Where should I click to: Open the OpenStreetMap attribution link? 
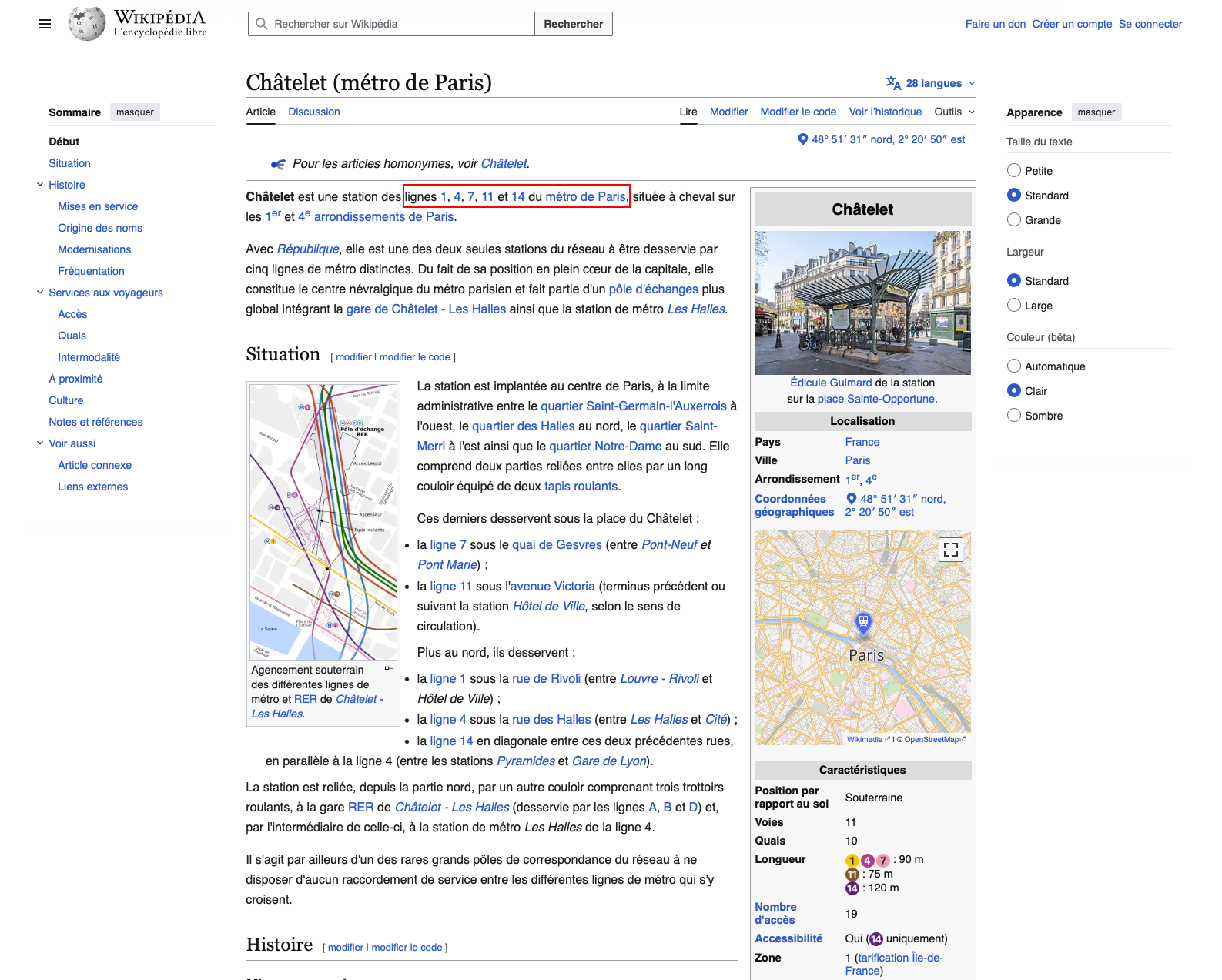(934, 740)
